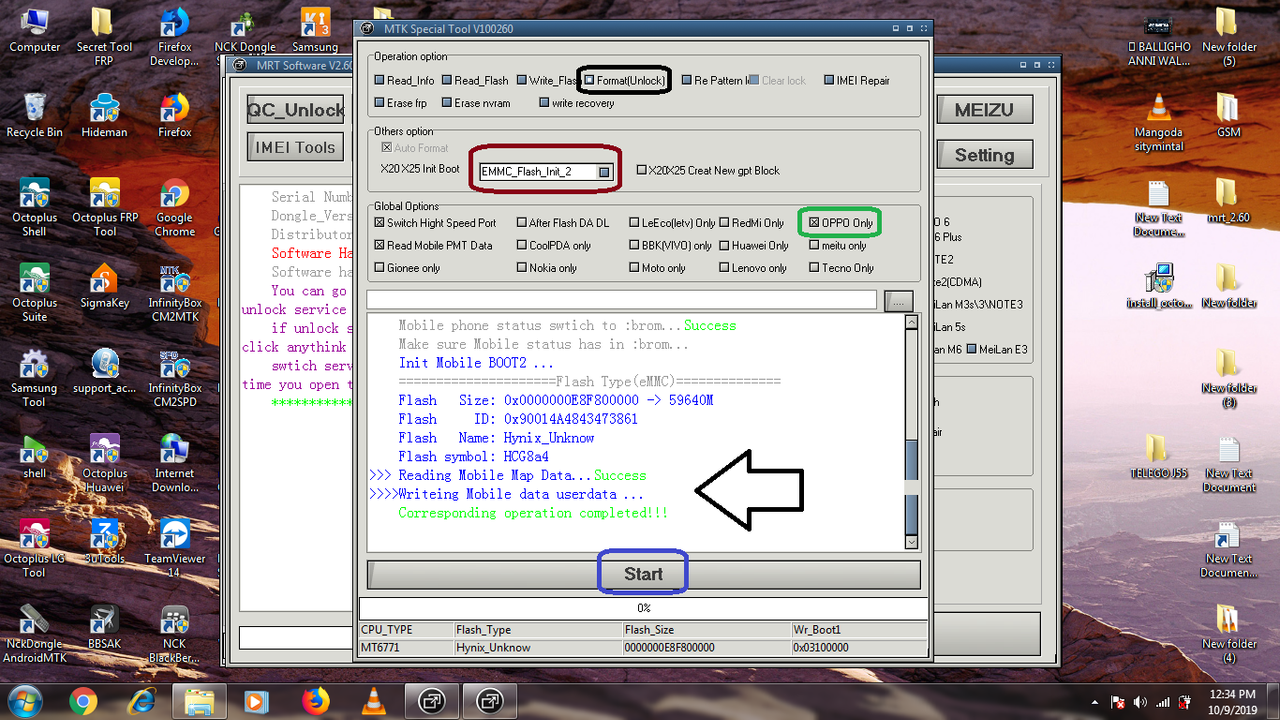
Task: Enable the Erase frp checkbox
Action: tap(379, 103)
